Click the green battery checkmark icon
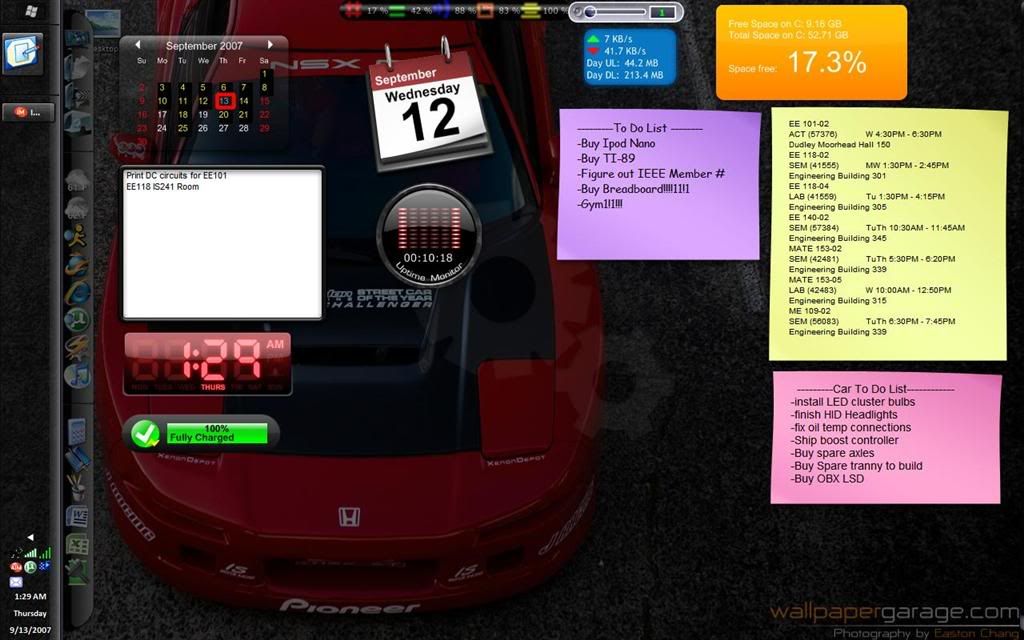Viewport: 1024px width, 640px height. point(145,433)
